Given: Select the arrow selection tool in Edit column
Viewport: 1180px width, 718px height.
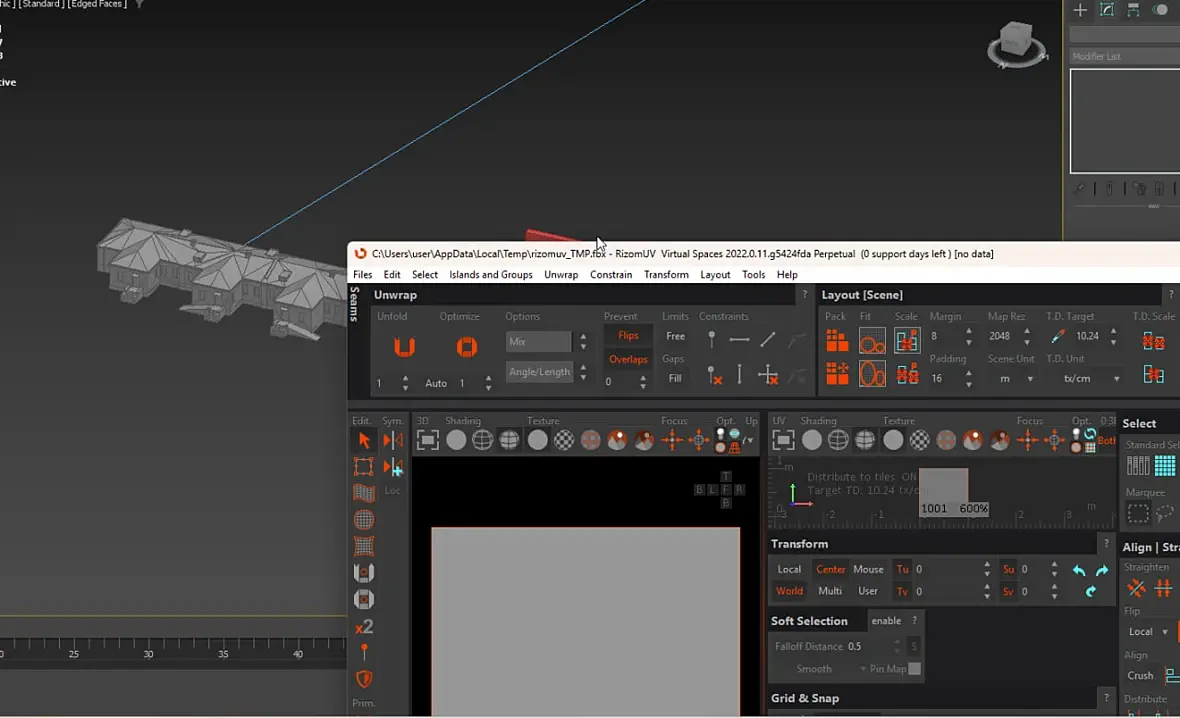Looking at the screenshot, I should tap(364, 441).
